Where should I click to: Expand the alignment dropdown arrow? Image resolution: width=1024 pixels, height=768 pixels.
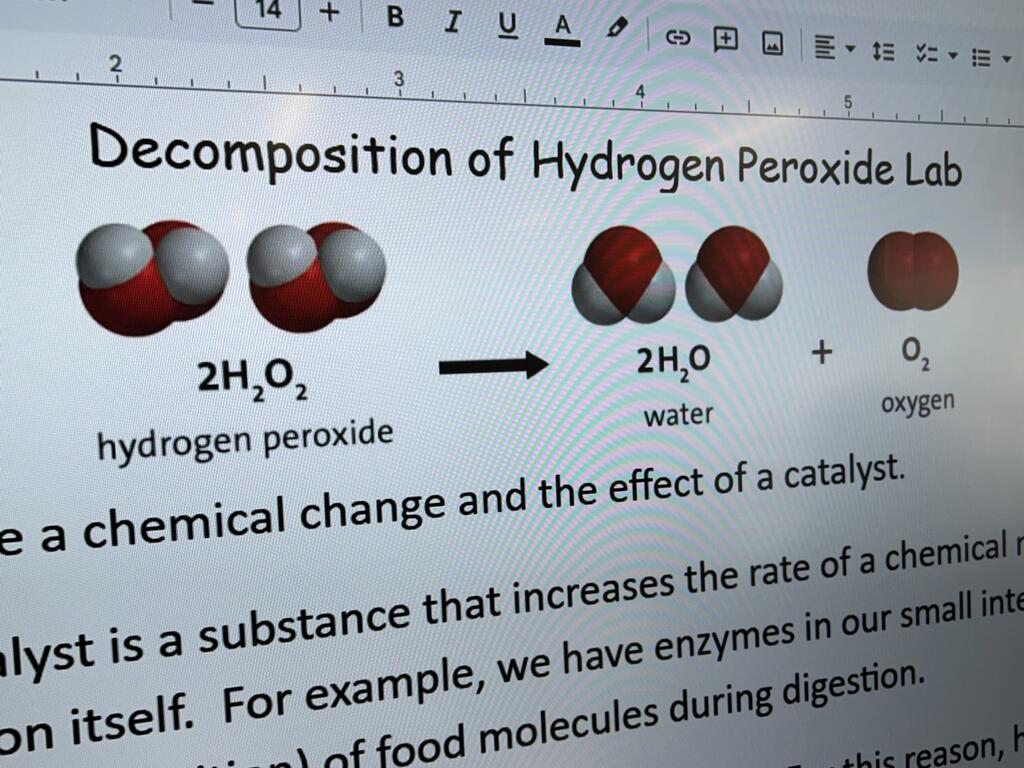pyautogui.click(x=850, y=49)
